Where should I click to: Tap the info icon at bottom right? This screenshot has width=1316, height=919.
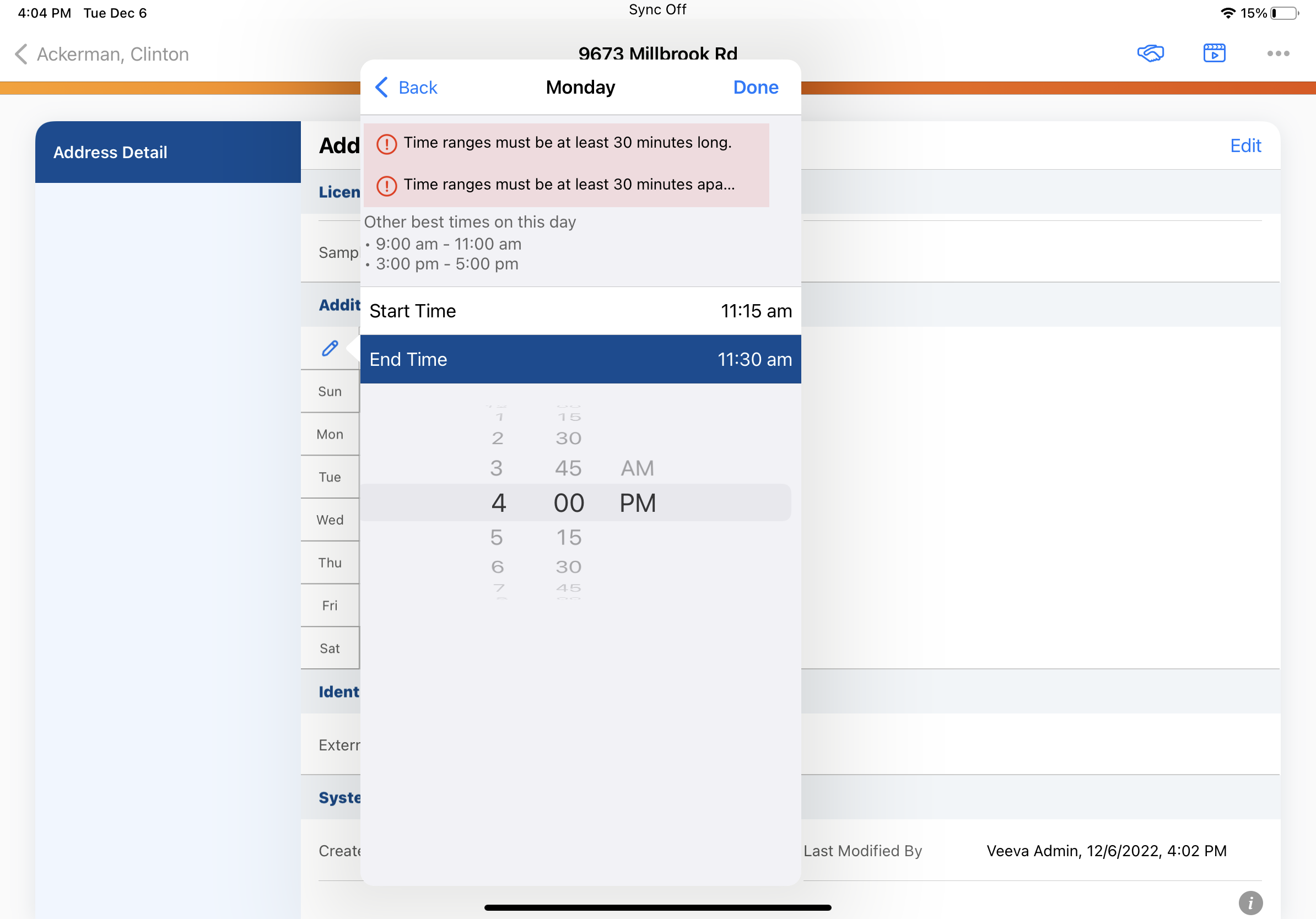click(1250, 903)
